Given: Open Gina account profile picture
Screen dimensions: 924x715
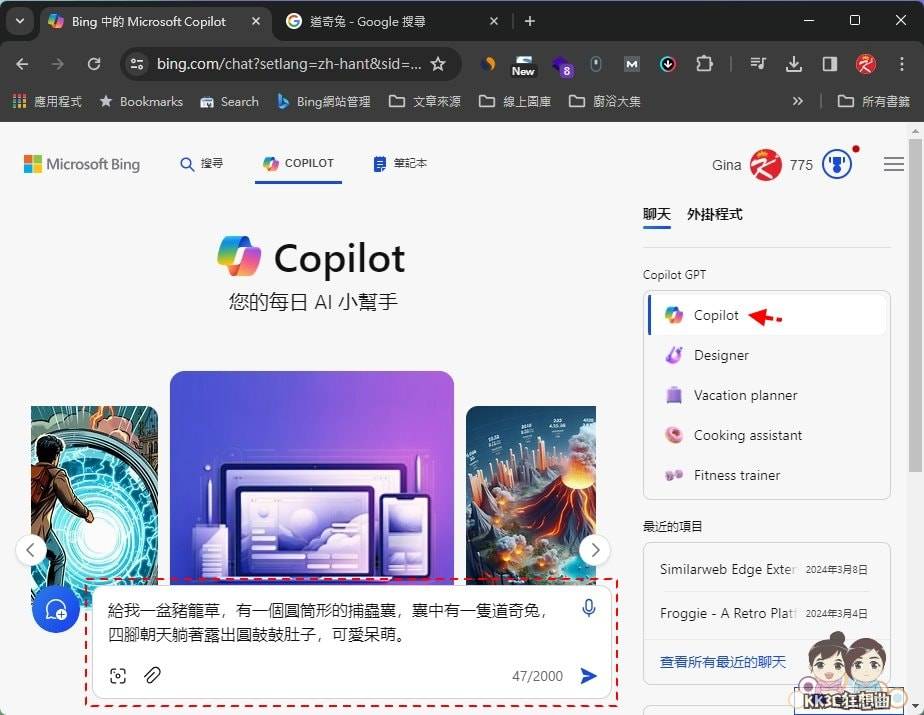Looking at the screenshot, I should click(x=765, y=165).
